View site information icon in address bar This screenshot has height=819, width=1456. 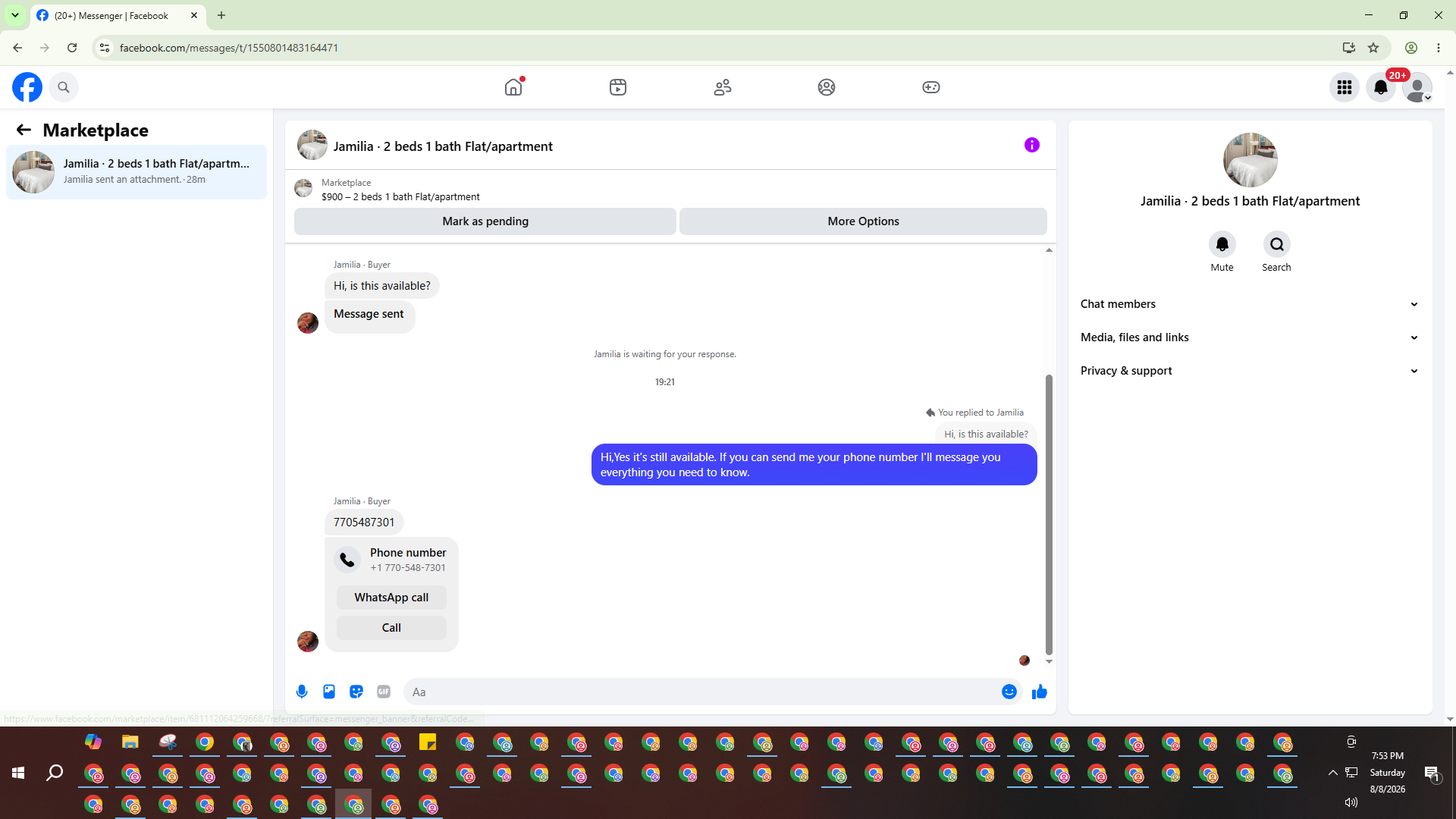(105, 48)
